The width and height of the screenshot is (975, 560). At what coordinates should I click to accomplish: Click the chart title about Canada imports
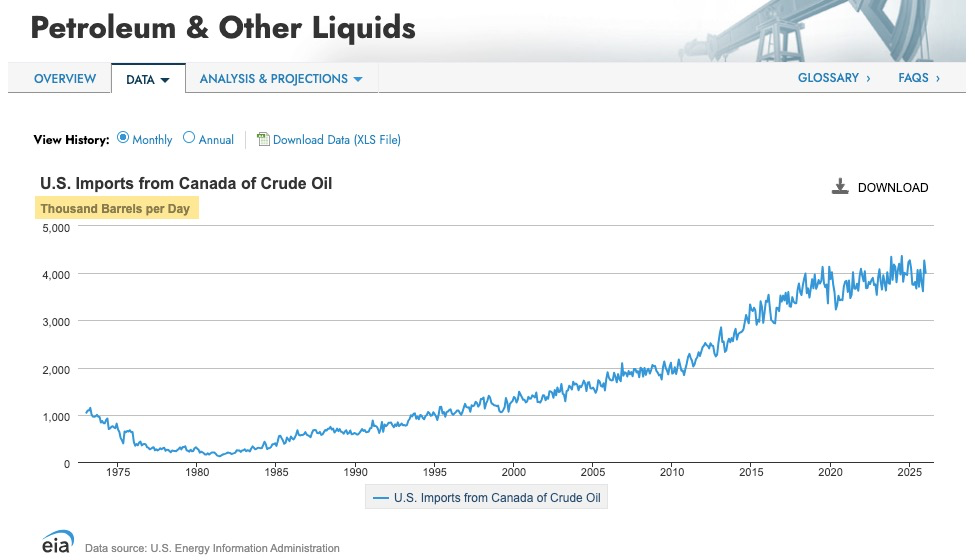(x=186, y=183)
